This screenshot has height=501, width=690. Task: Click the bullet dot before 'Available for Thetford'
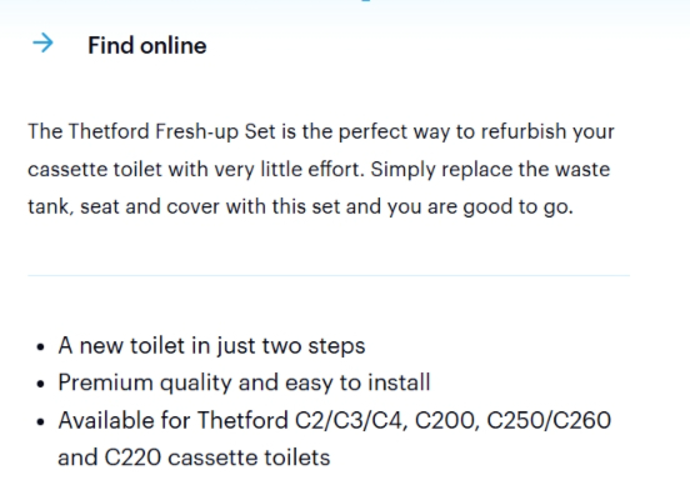click(41, 422)
